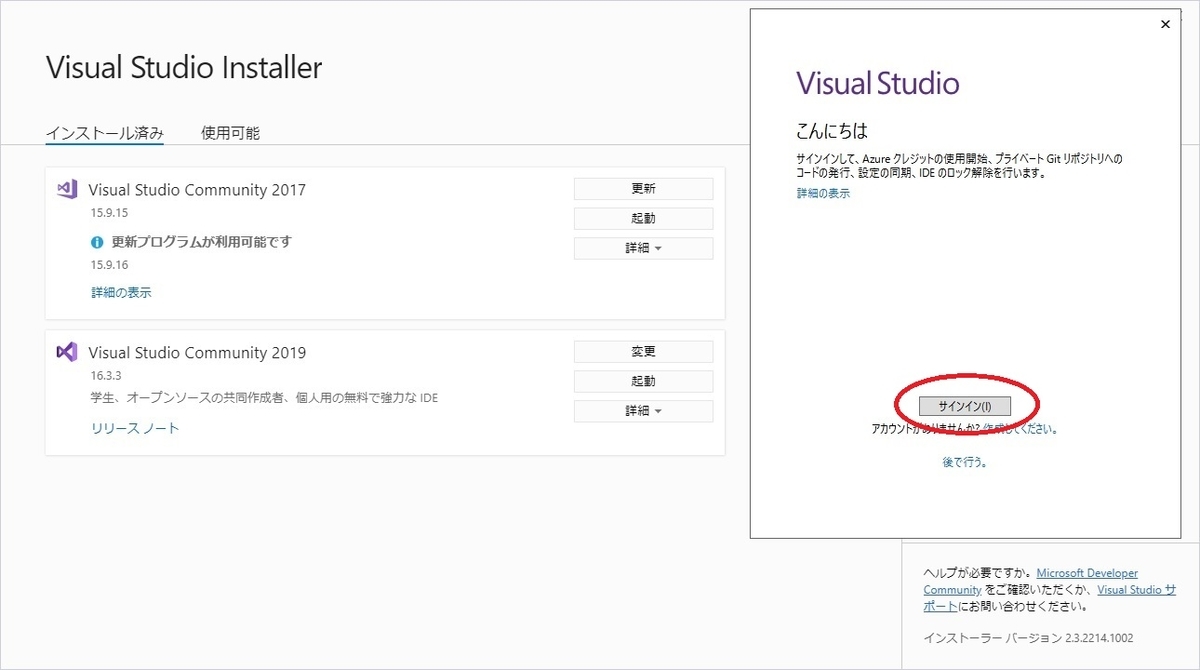This screenshot has height=670, width=1200.
Task: Click the 作成してください account link
Action: 1019,428
